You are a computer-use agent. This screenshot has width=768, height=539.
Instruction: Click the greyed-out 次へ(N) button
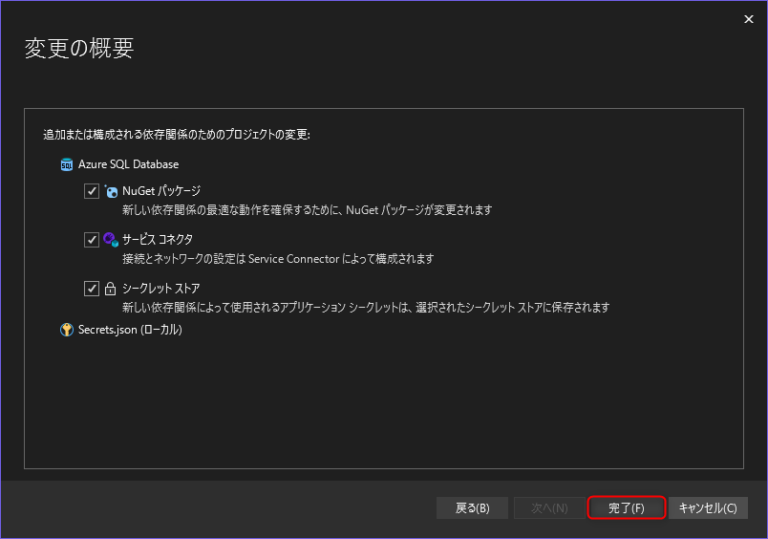coord(549,508)
